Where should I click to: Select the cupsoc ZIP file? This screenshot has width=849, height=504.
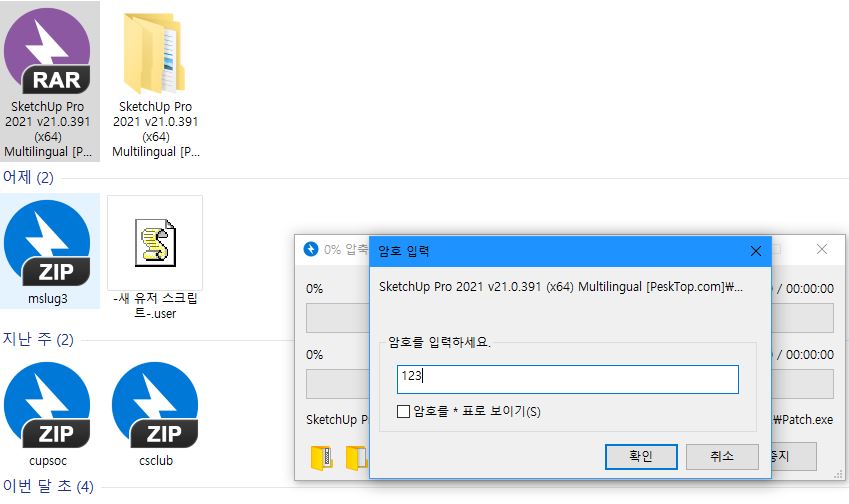(x=48, y=414)
